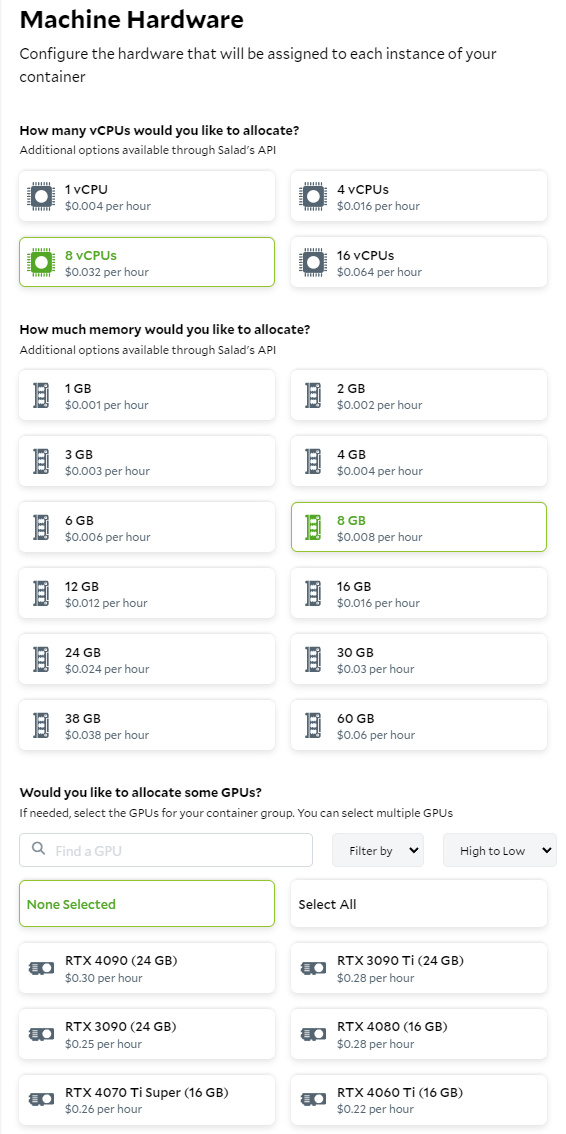The width and height of the screenshot is (566, 1134).
Task: Select the 2 GB memory option
Action: 419,395
